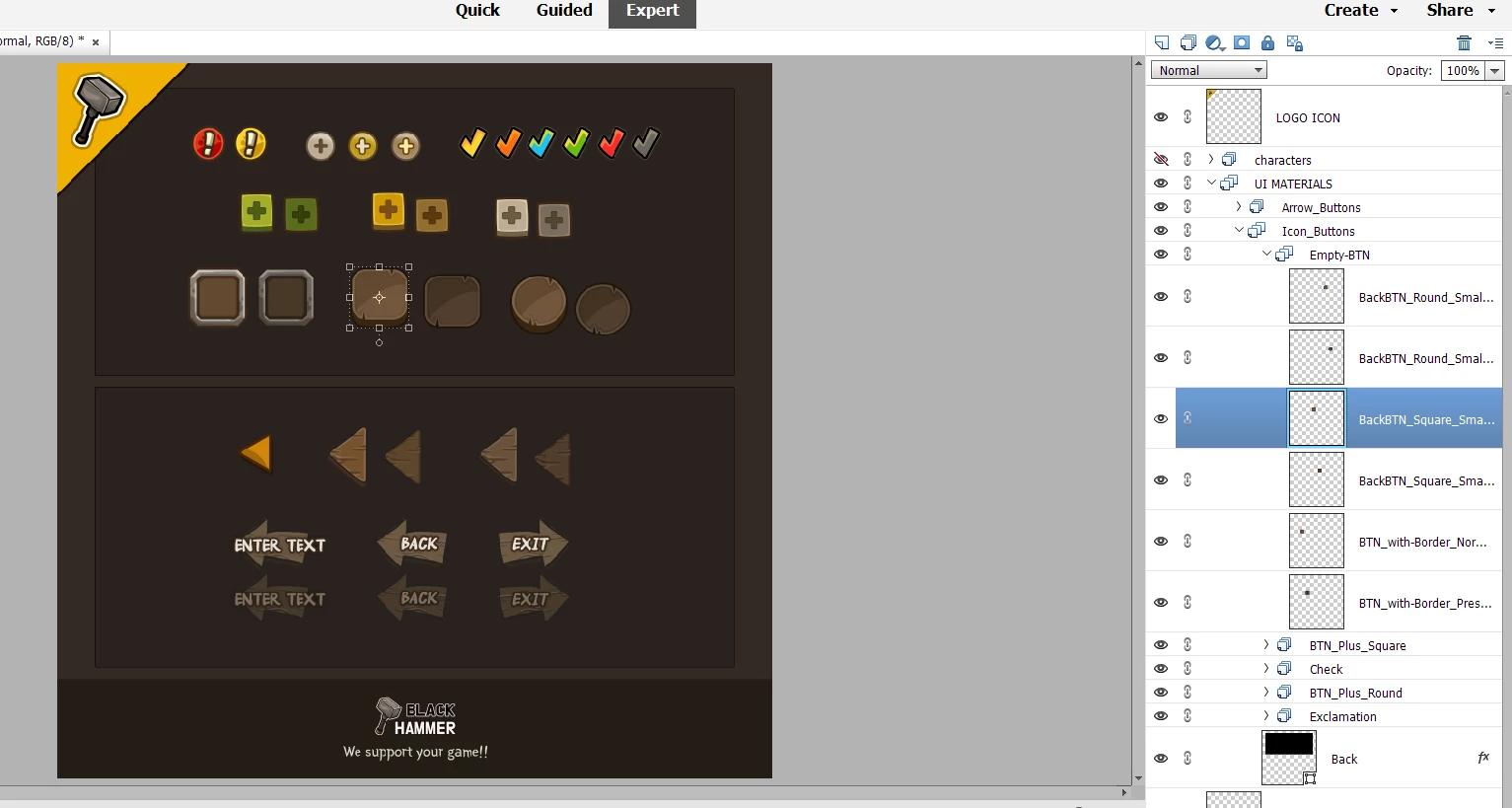
Task: Expand the BTN_Plus_Round group
Action: click(1266, 692)
